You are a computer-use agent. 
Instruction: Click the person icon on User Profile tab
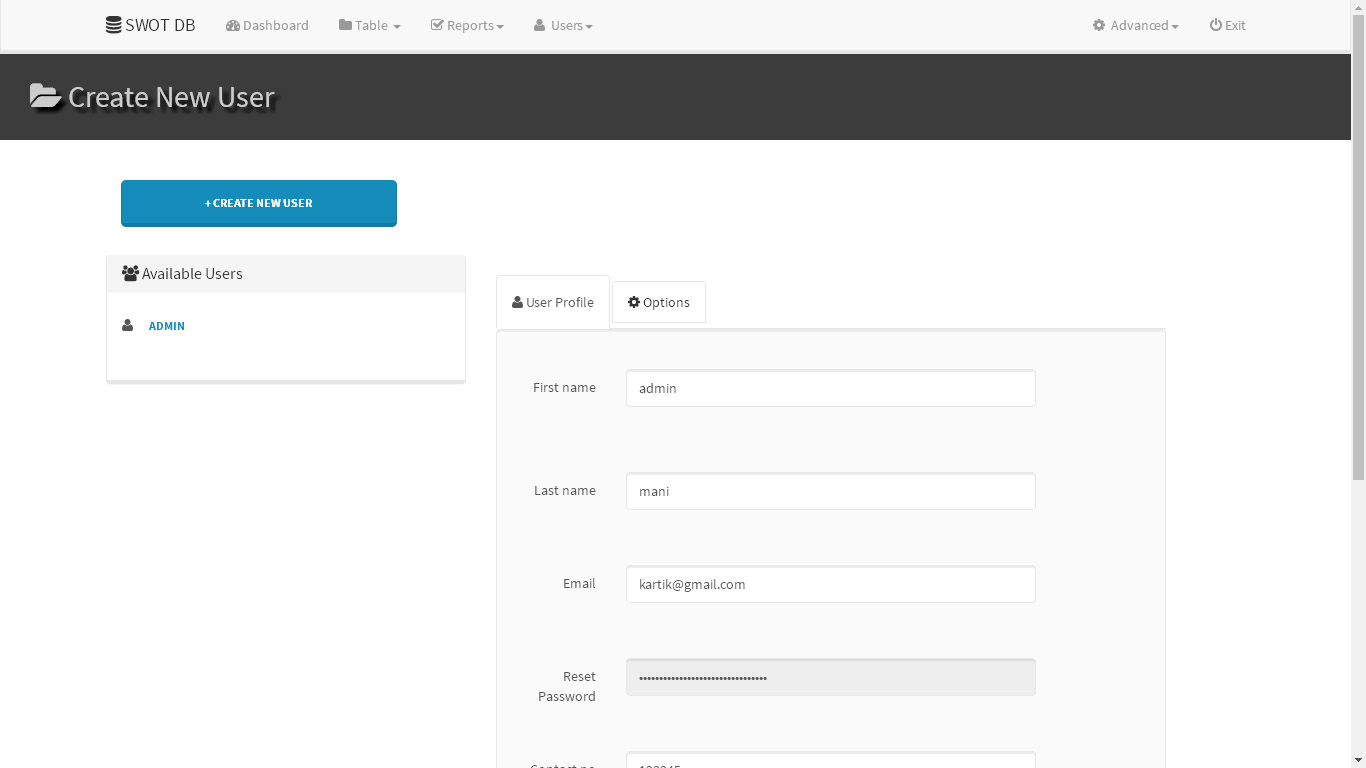click(x=517, y=302)
